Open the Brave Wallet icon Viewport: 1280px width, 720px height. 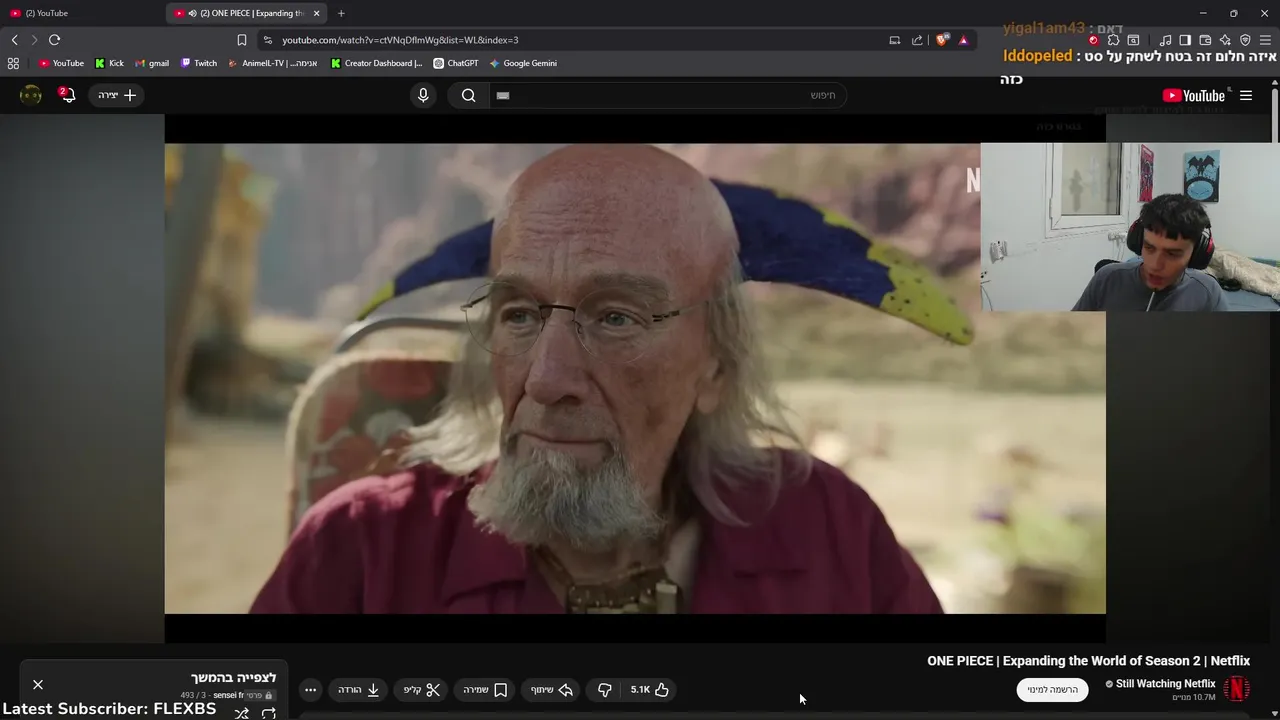click(x=1205, y=40)
